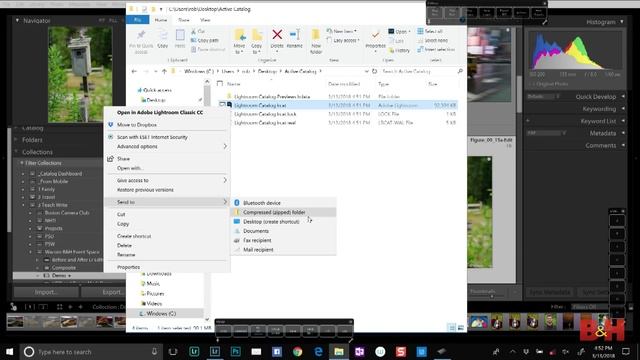Click the File Explorer taskbar icon
Viewport: 640px width, 360px height.
339,351
